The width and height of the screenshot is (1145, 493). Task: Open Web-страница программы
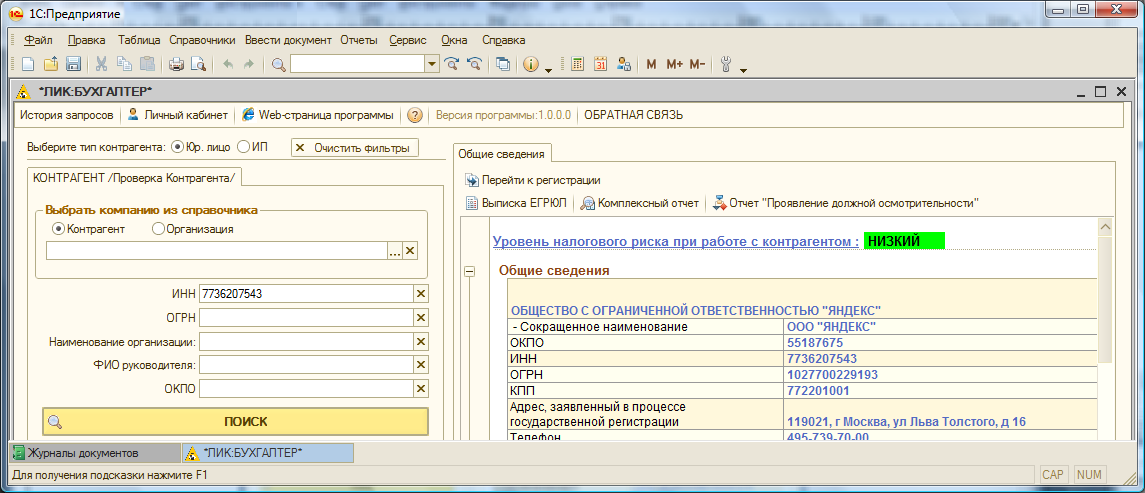318,115
